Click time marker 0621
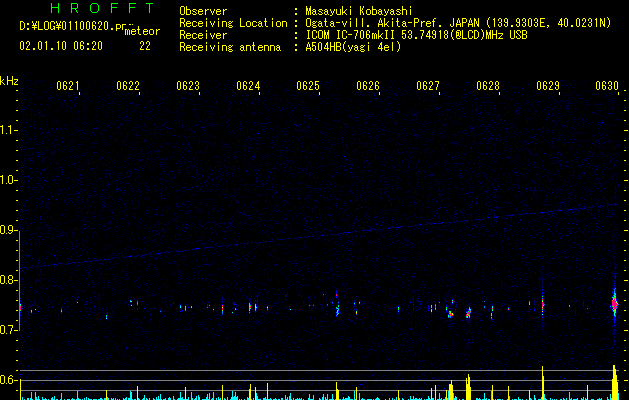Image resolution: width=629 pixels, height=400 pixels. coord(67,86)
